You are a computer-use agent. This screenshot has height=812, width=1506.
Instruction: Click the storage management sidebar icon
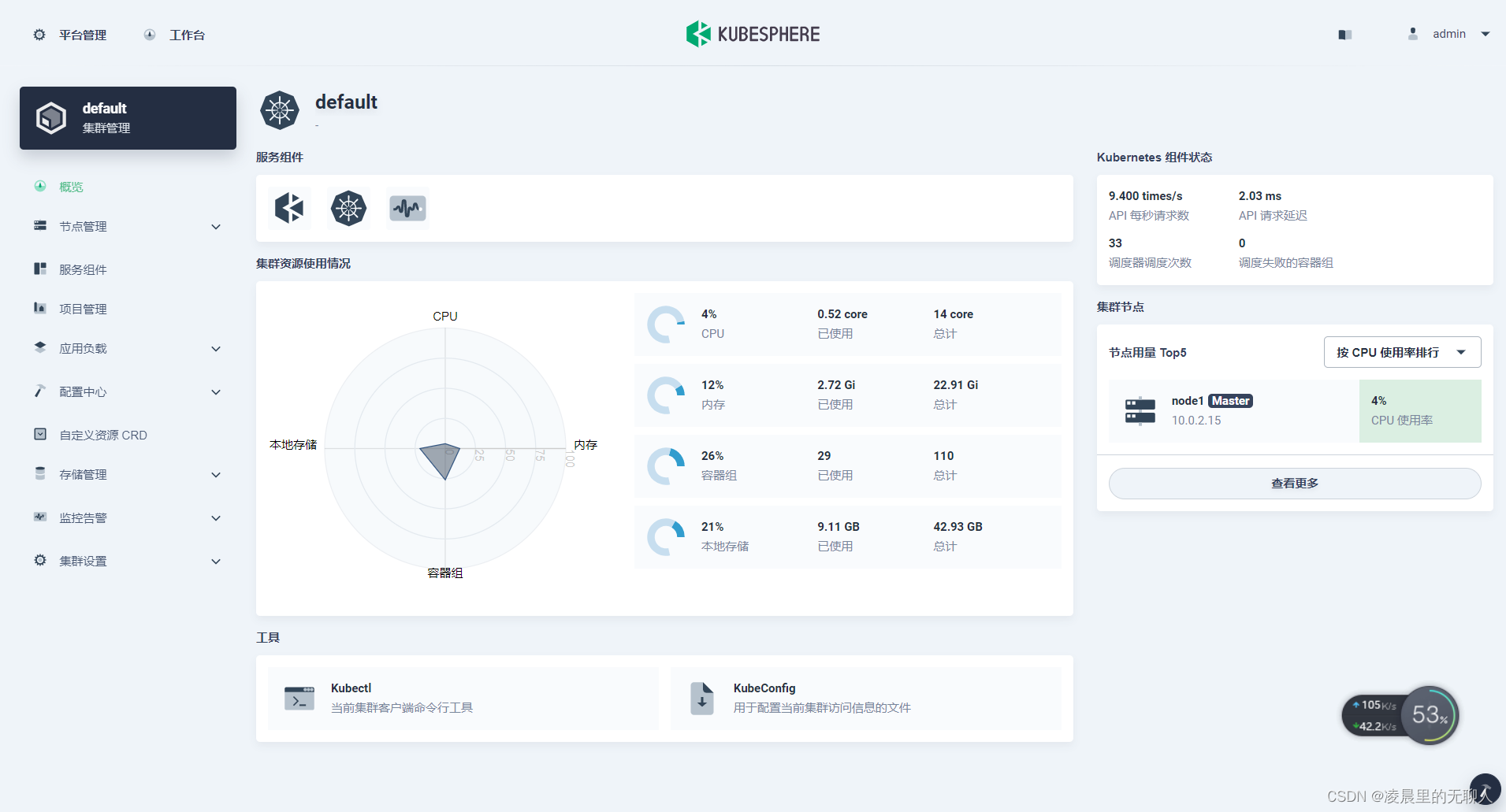click(x=40, y=473)
